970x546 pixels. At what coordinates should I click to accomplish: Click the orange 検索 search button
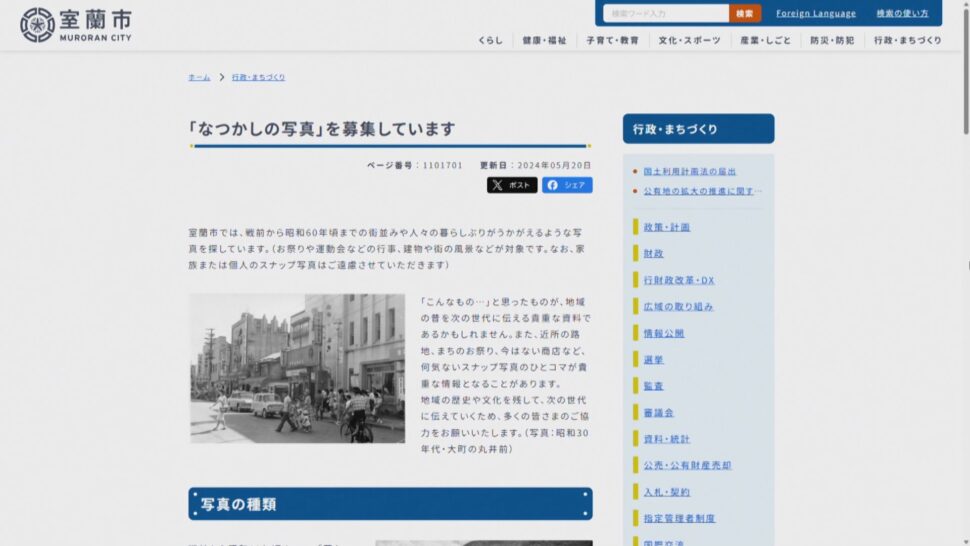pyautogui.click(x=744, y=13)
